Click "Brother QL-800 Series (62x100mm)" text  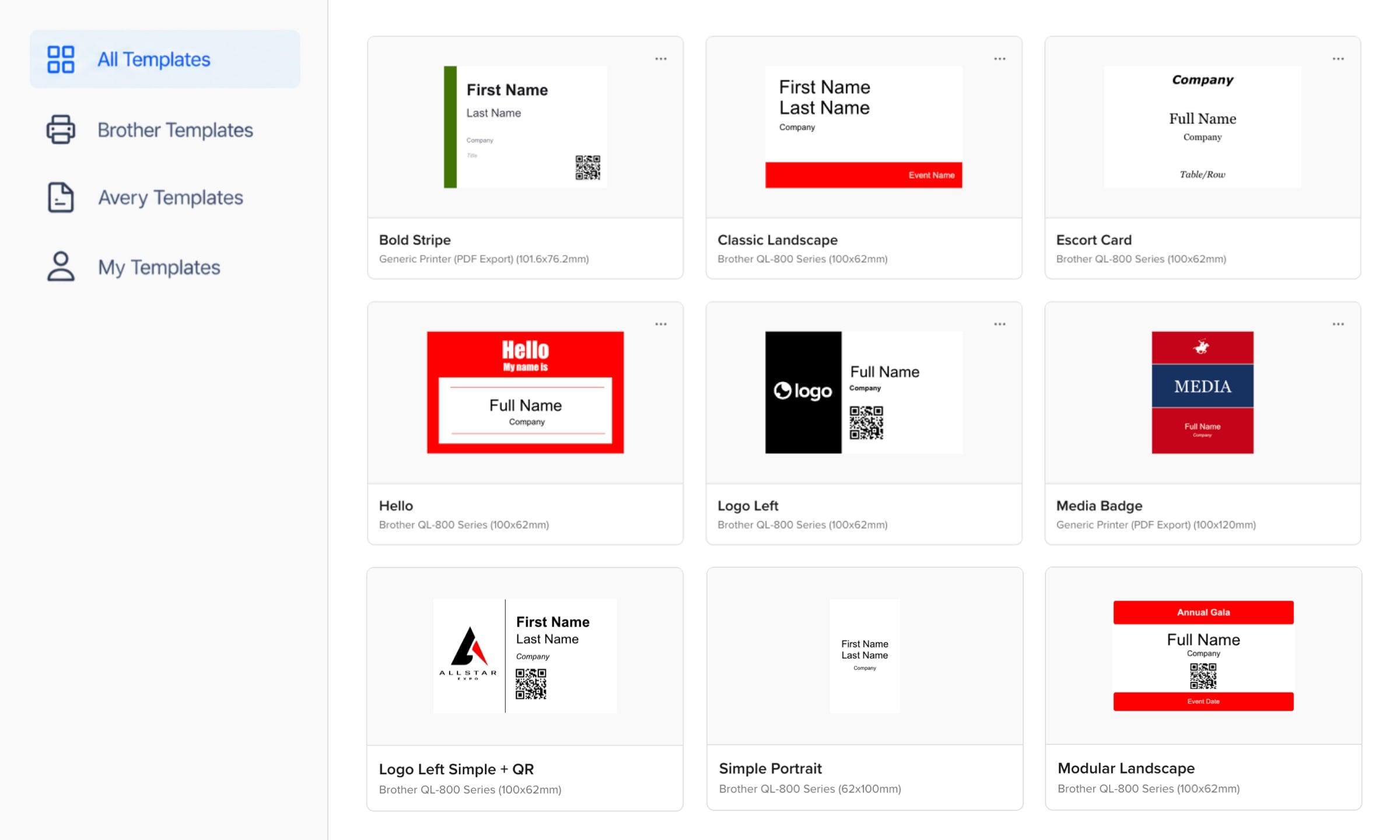point(810,789)
